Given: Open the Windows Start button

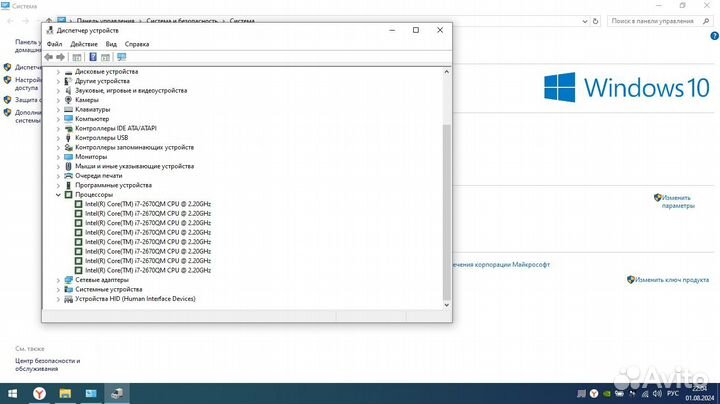Looking at the screenshot, I should click(x=12, y=393).
